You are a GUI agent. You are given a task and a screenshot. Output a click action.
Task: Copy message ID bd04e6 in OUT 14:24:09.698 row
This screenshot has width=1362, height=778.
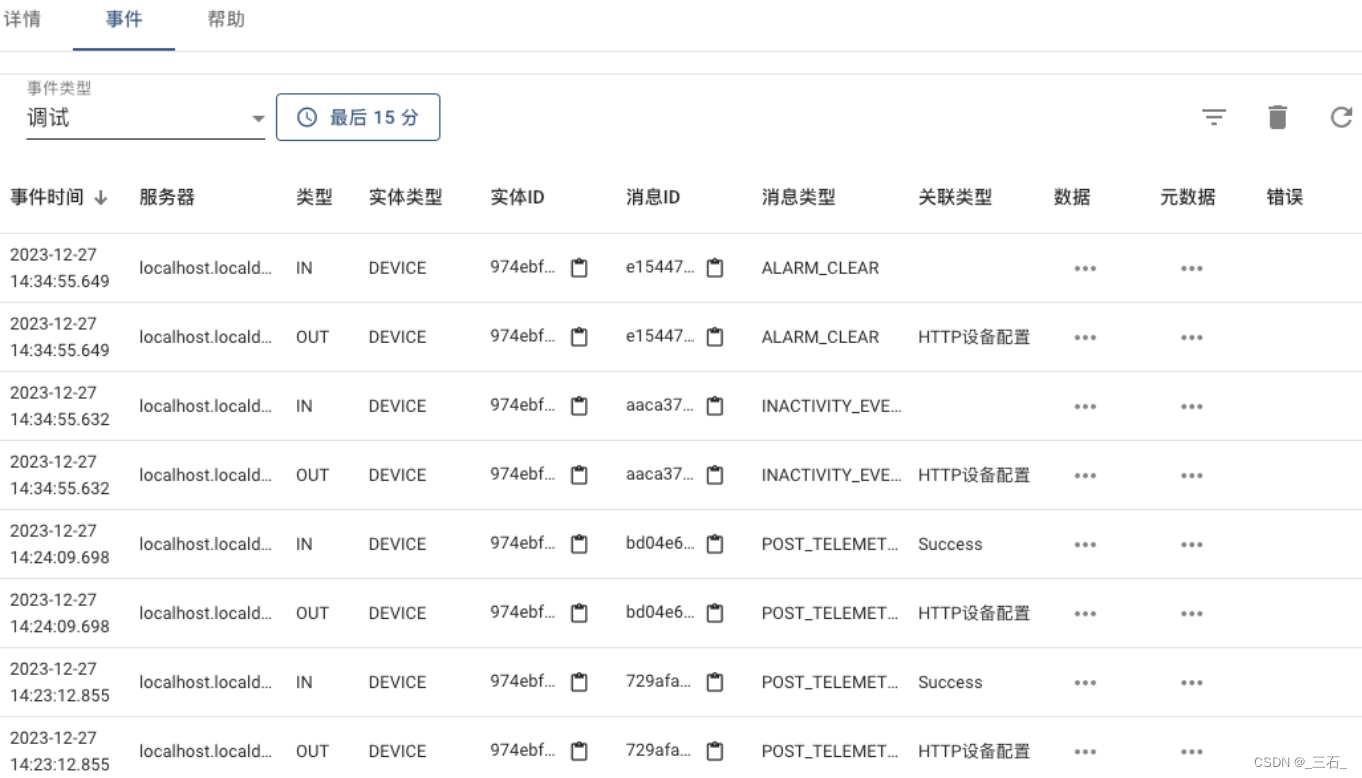[715, 613]
